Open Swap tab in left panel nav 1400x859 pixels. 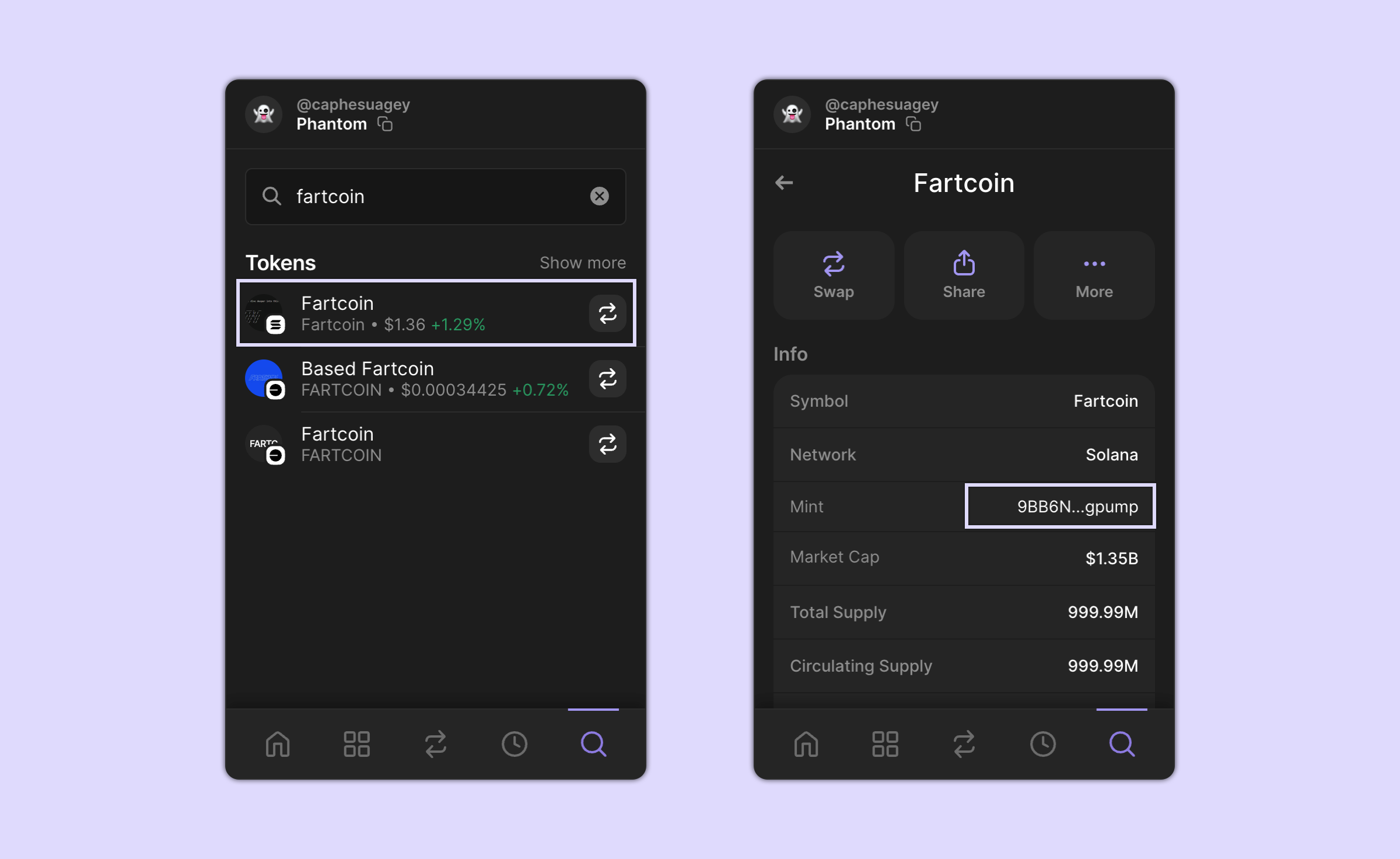436,744
